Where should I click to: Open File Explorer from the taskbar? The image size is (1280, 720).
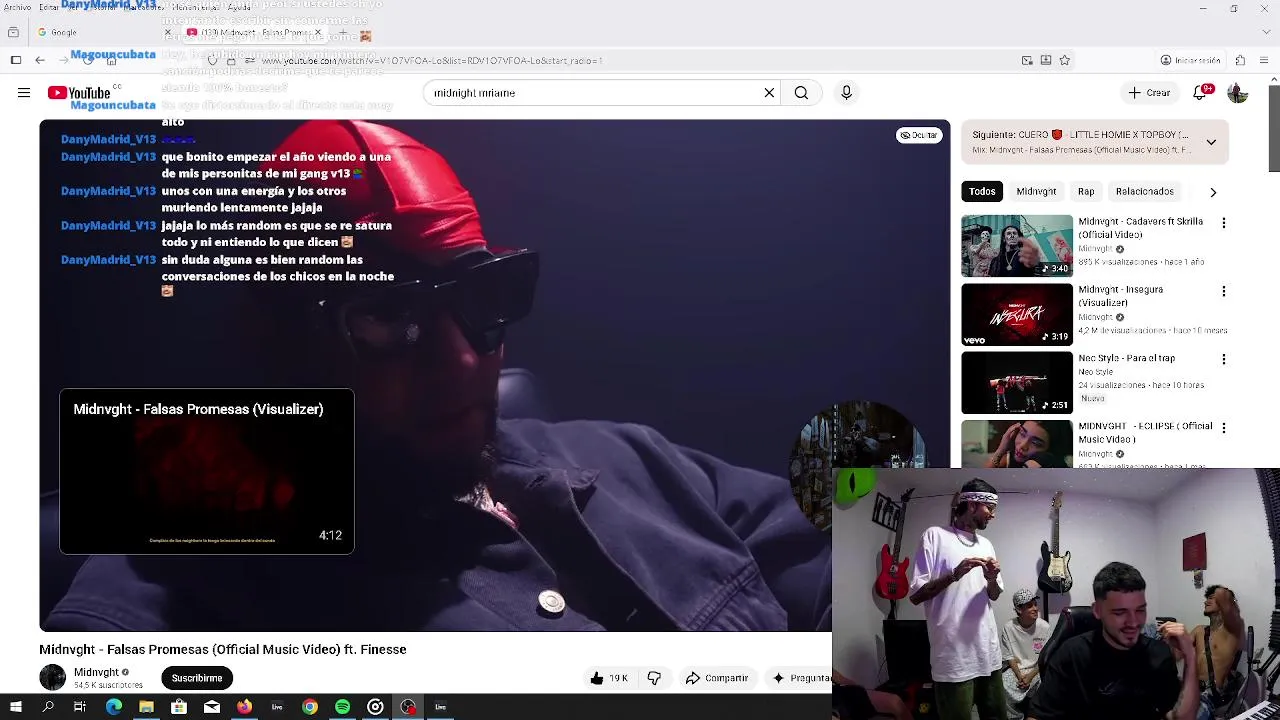146,707
